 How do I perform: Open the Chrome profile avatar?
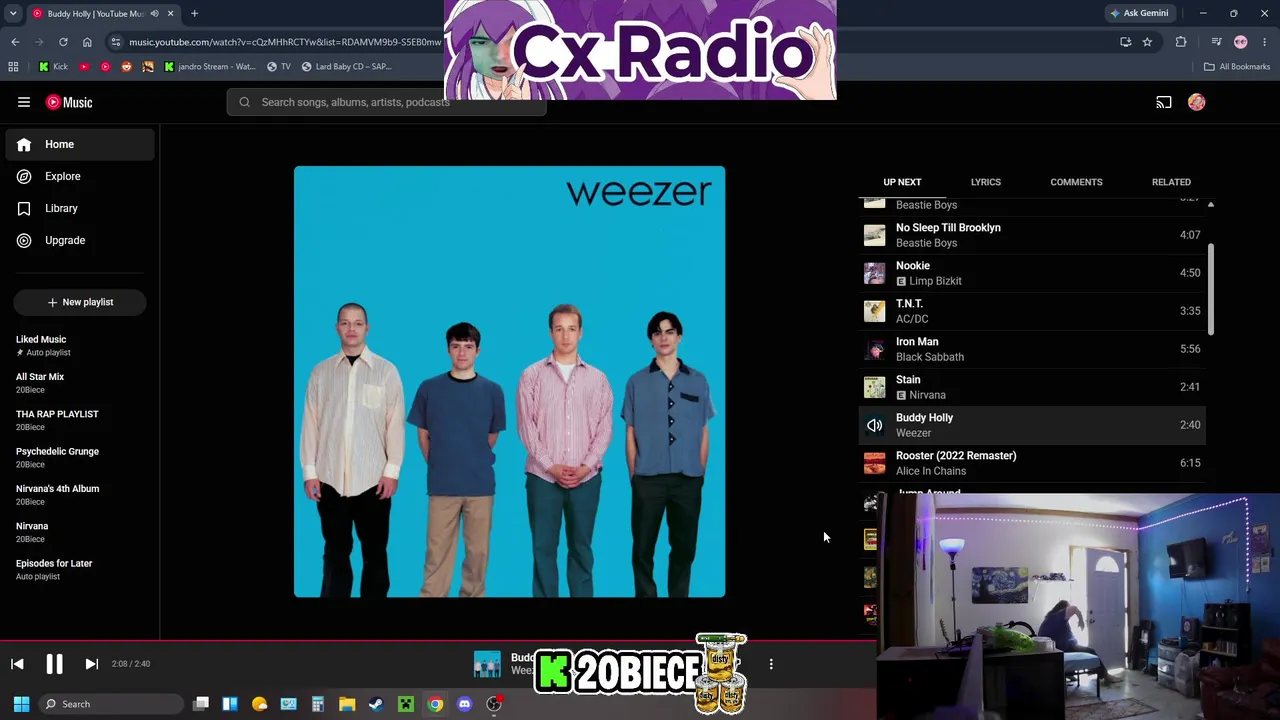click(x=1241, y=42)
